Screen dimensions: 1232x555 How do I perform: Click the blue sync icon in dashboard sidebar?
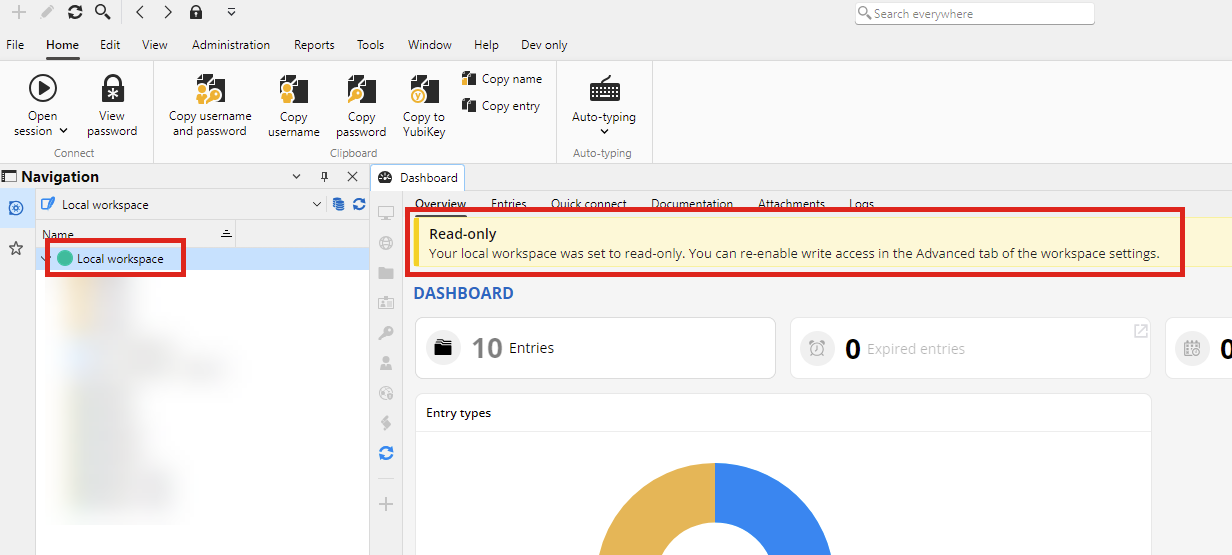pyautogui.click(x=386, y=453)
